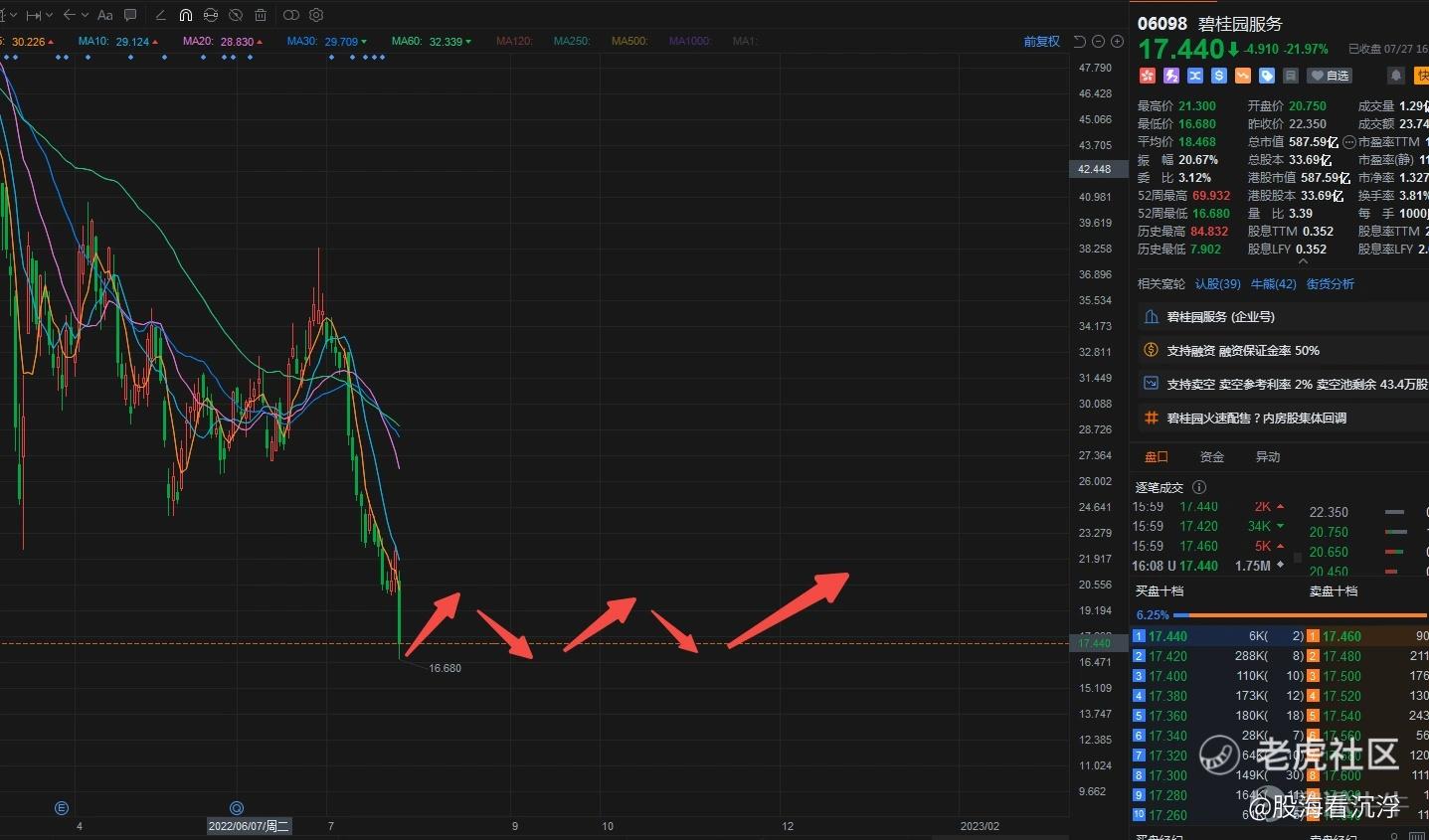This screenshot has width=1429, height=840.
Task: Click the circled E event marker on time axis
Action: pos(62,808)
